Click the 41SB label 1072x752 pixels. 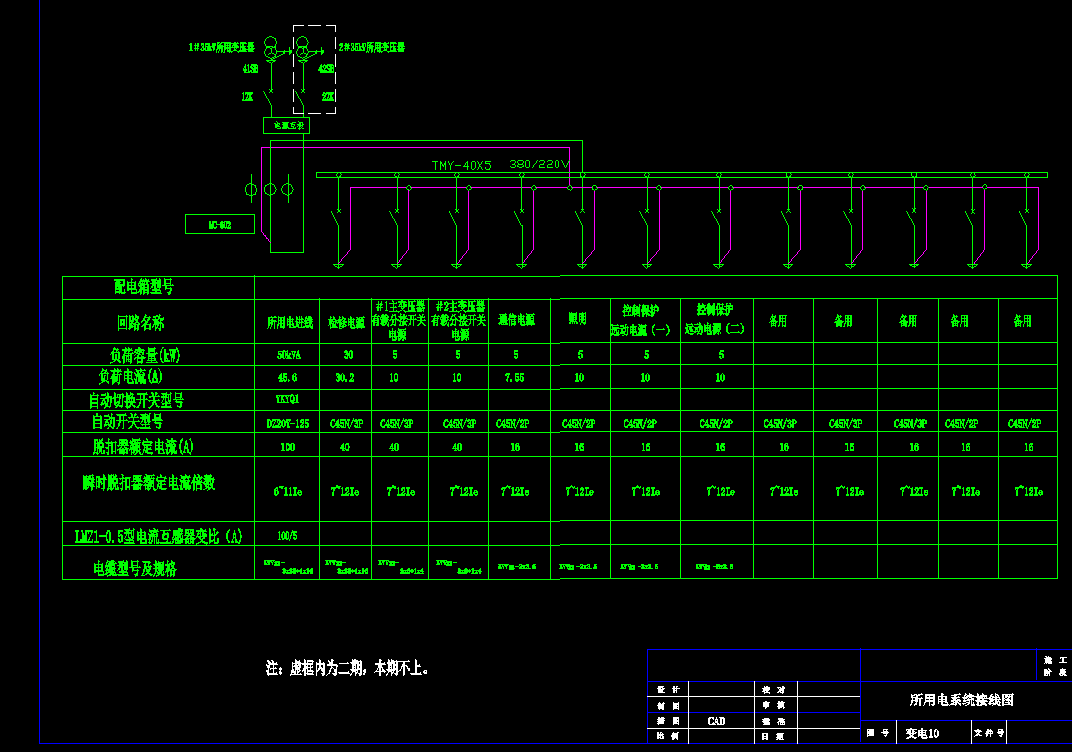(250, 69)
